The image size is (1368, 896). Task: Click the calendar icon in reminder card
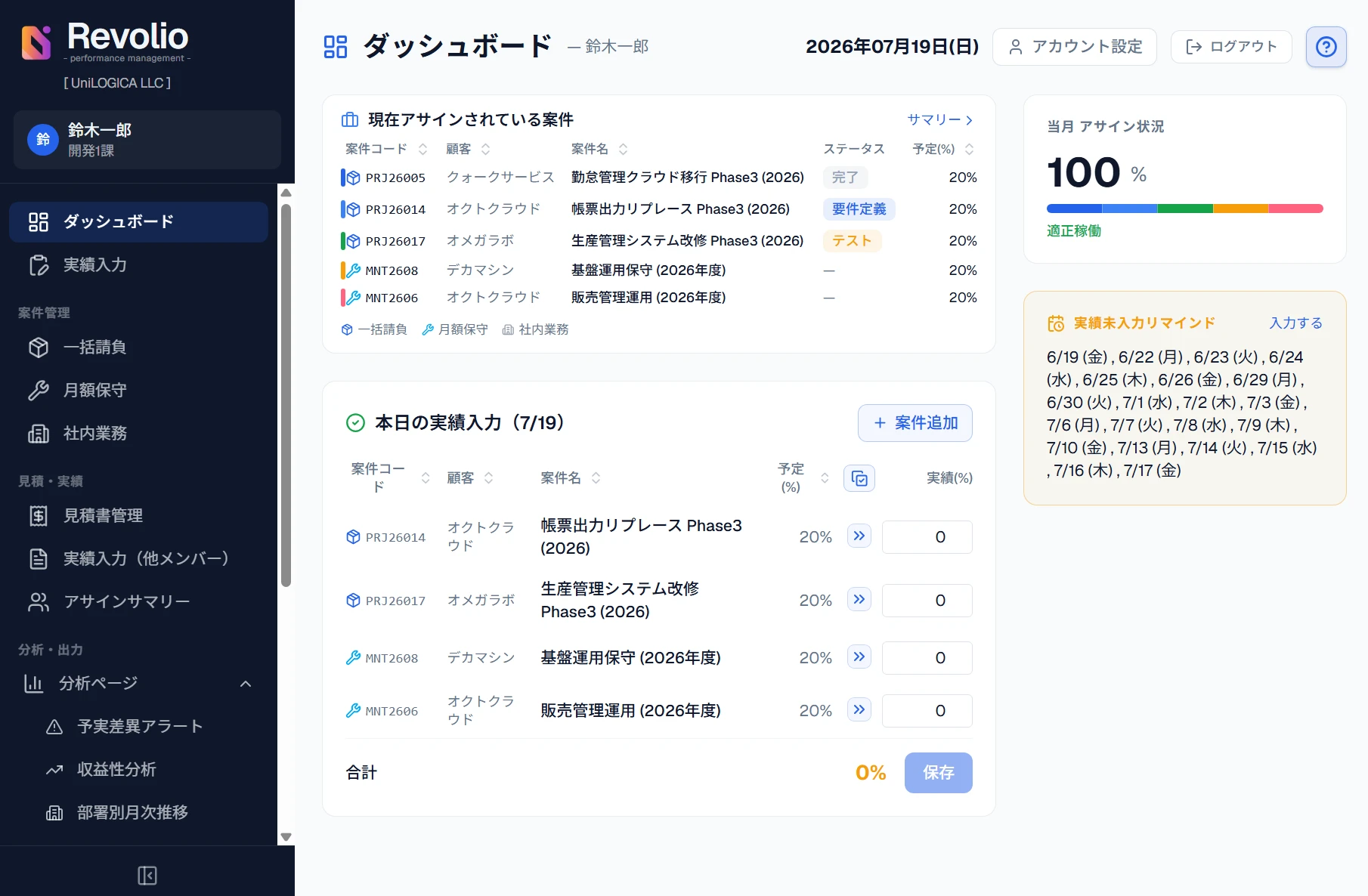[x=1056, y=323]
